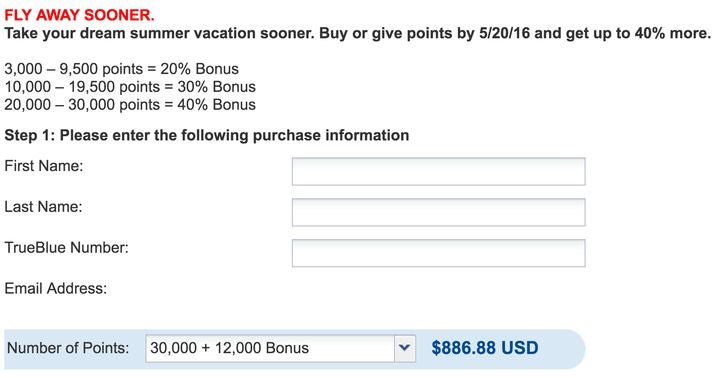Click the $886.88 USD price text
This screenshot has width=720, height=377.
pos(484,348)
